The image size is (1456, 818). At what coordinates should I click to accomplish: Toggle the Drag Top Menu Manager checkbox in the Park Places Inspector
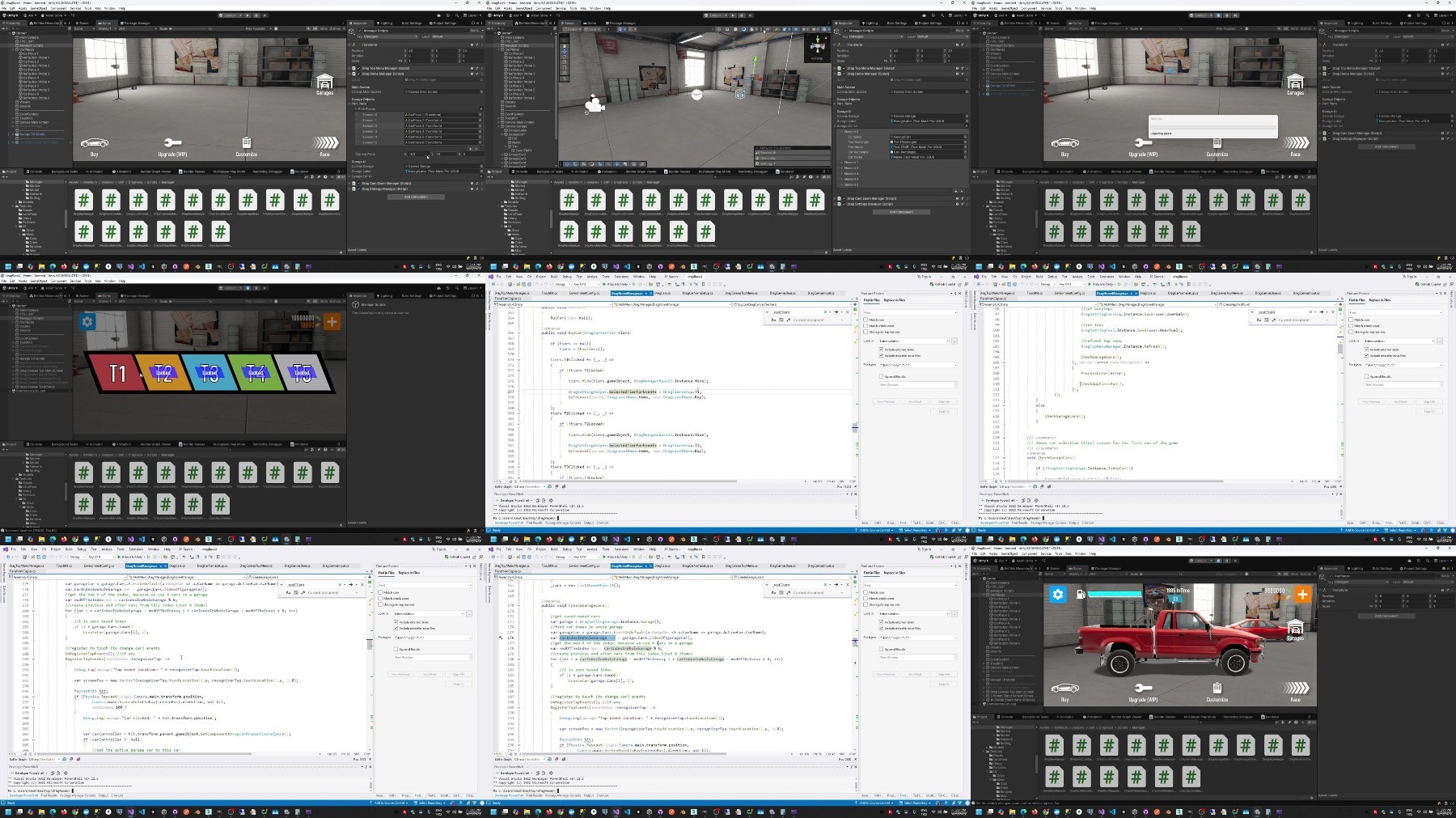point(358,68)
